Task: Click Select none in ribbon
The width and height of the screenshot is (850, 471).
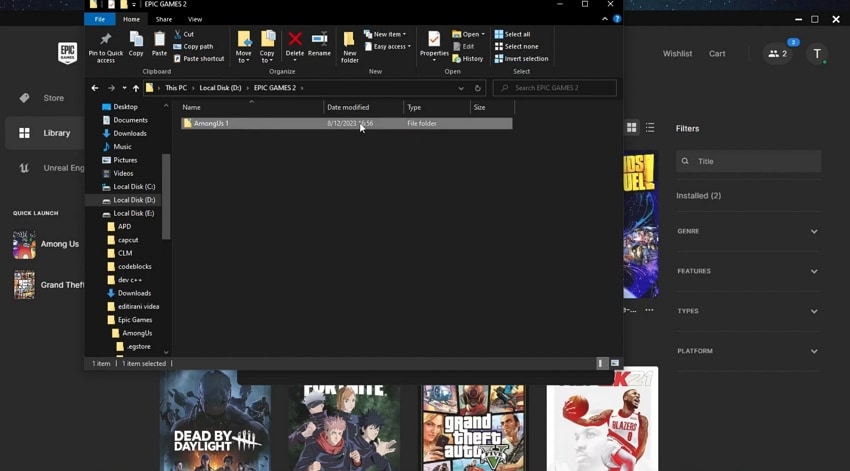Action: coord(516,47)
